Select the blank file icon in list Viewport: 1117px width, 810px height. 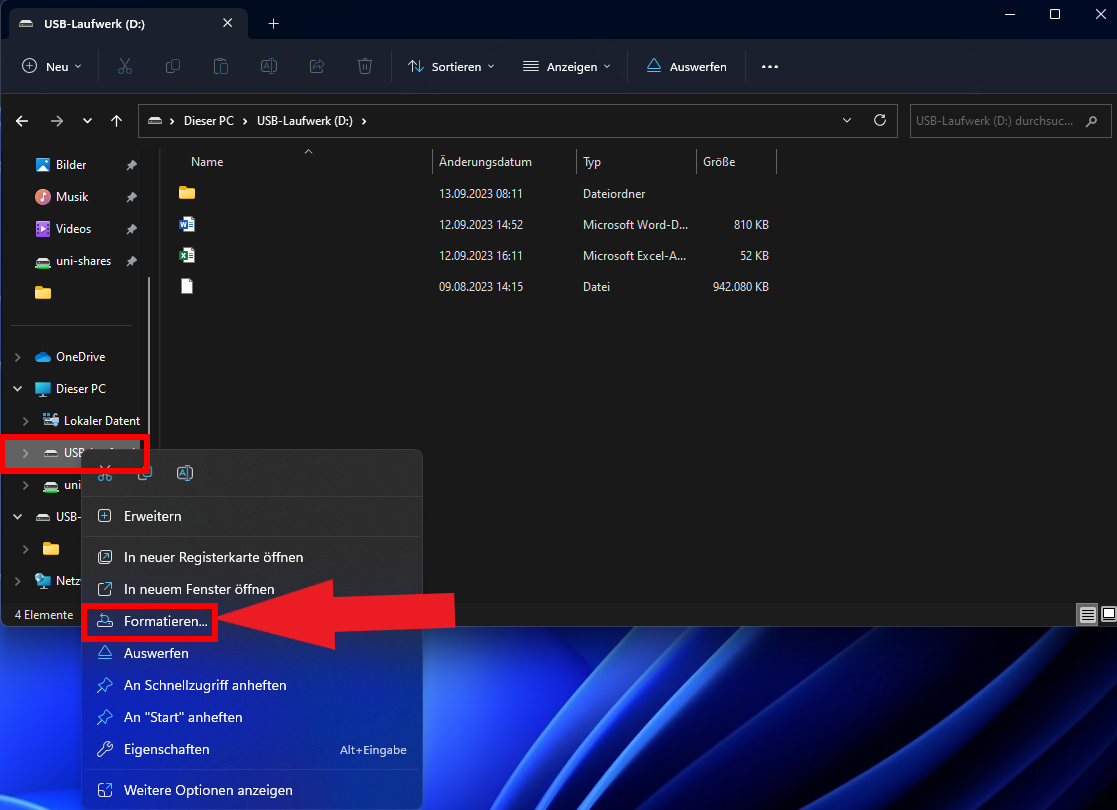point(187,286)
